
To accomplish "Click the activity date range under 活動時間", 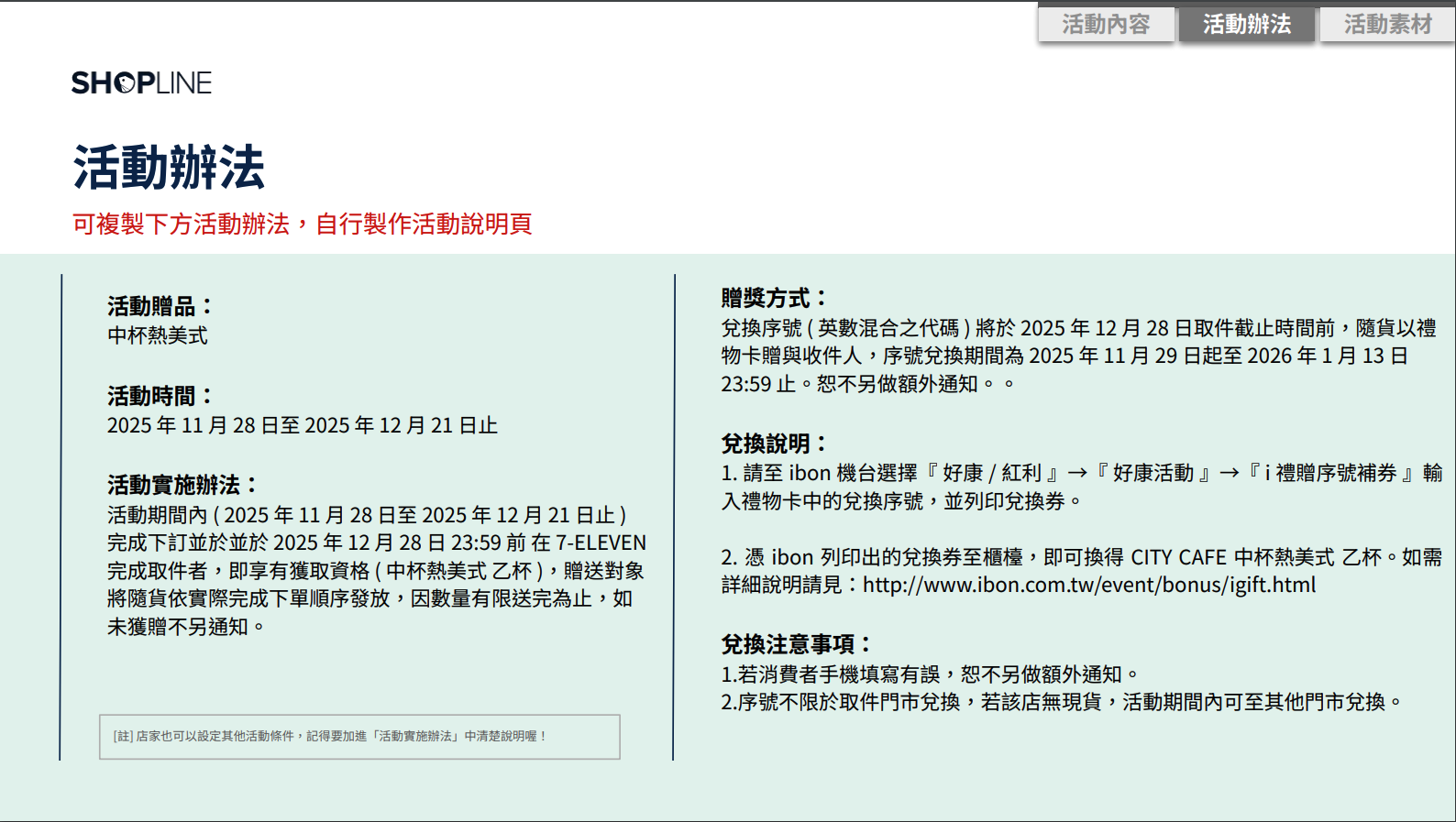I will (x=302, y=425).
